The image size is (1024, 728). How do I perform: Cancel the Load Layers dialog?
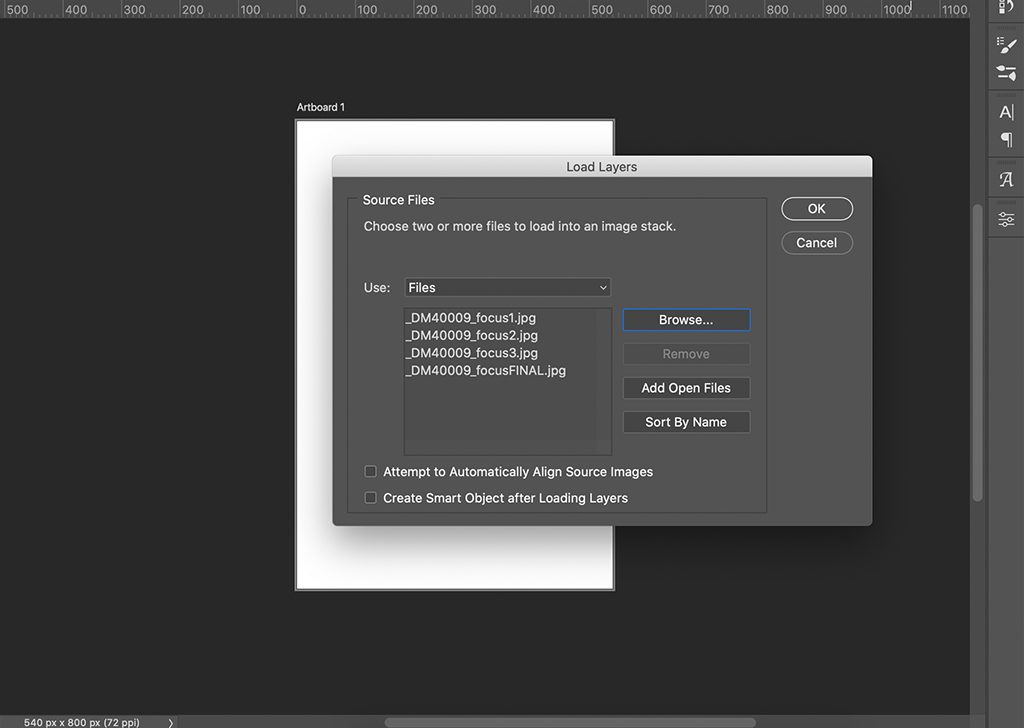coord(816,243)
